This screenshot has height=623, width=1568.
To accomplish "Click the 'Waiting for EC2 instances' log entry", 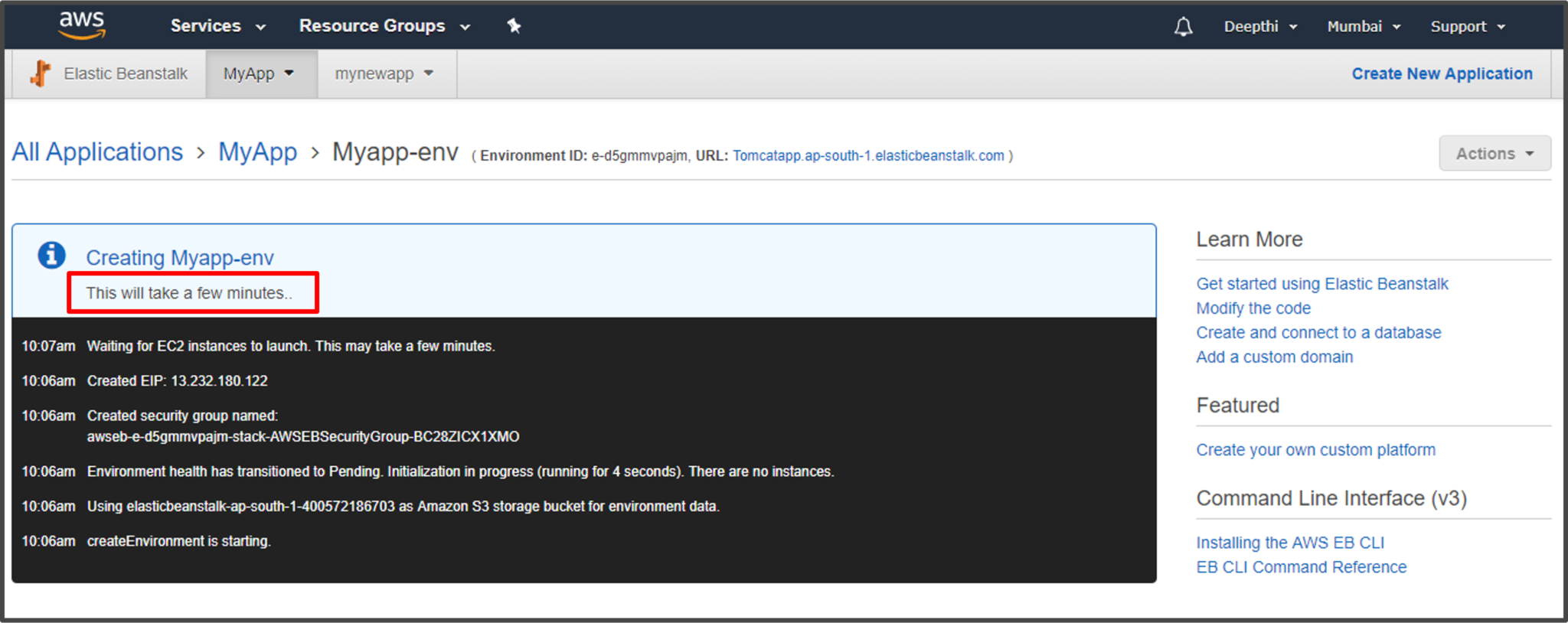I will pyautogui.click(x=291, y=346).
